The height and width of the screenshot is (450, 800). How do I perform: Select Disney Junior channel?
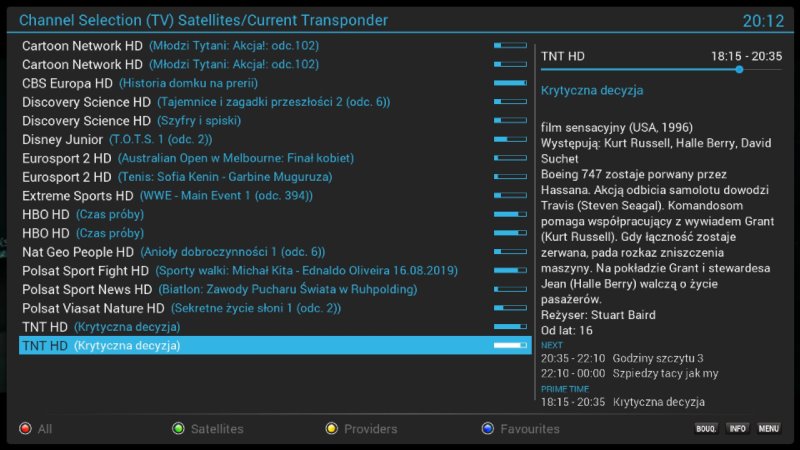tap(274, 139)
